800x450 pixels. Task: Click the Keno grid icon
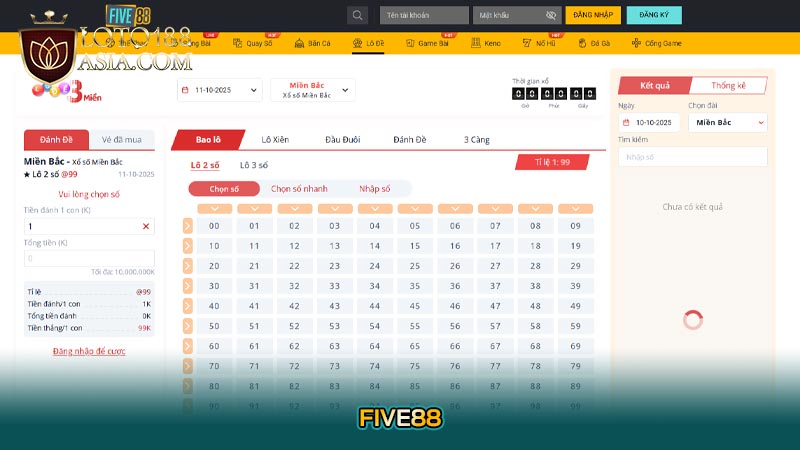point(476,43)
